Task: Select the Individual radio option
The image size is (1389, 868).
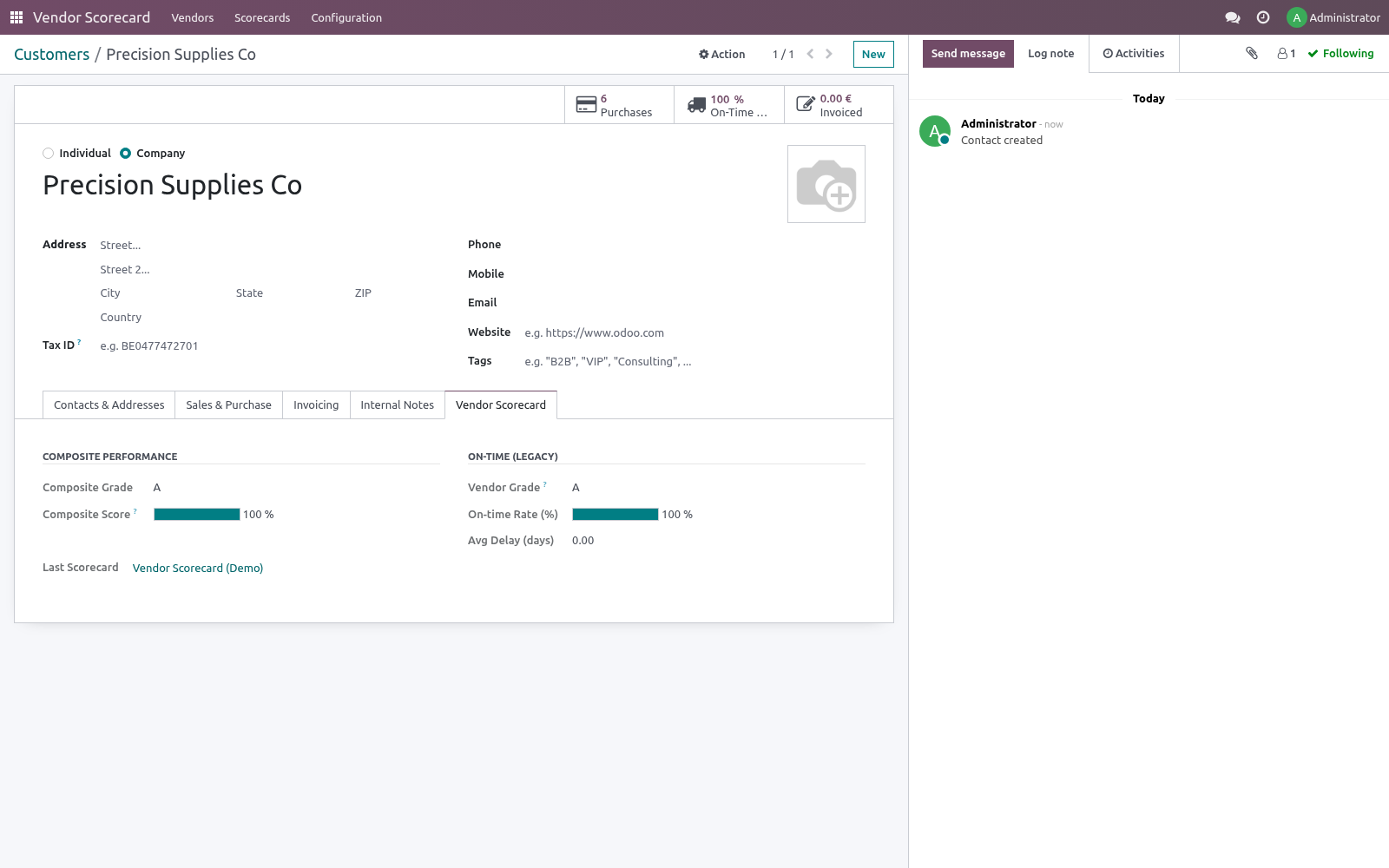Action: 49,154
